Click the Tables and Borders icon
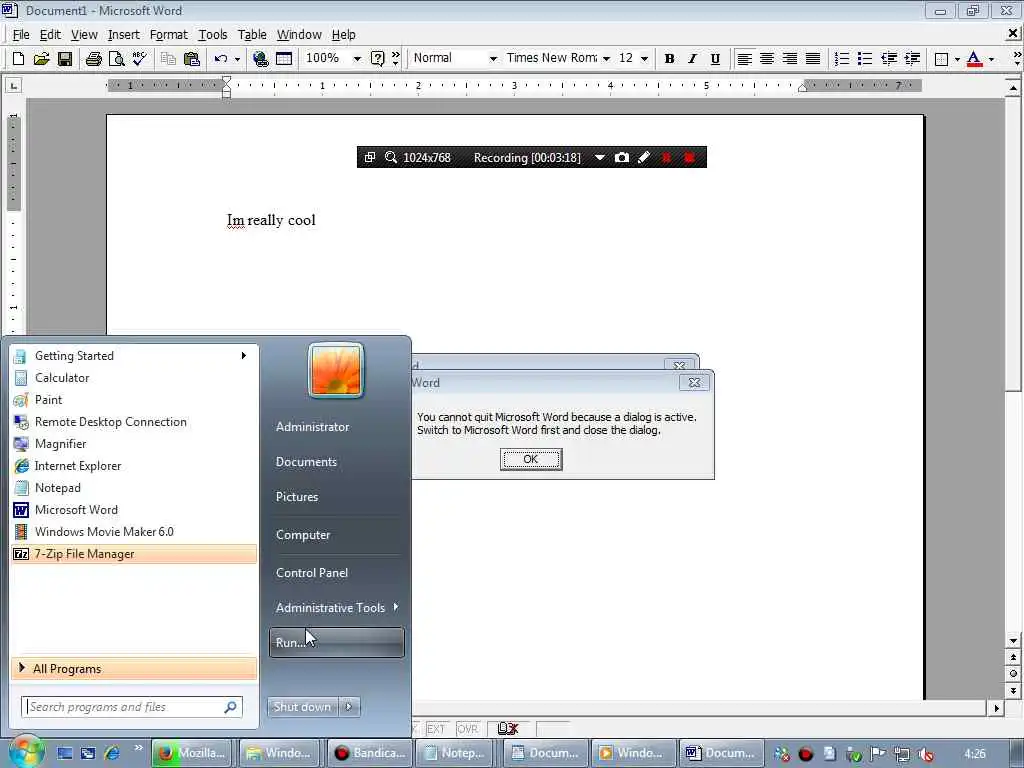Image resolution: width=1024 pixels, height=768 pixels. point(284,59)
